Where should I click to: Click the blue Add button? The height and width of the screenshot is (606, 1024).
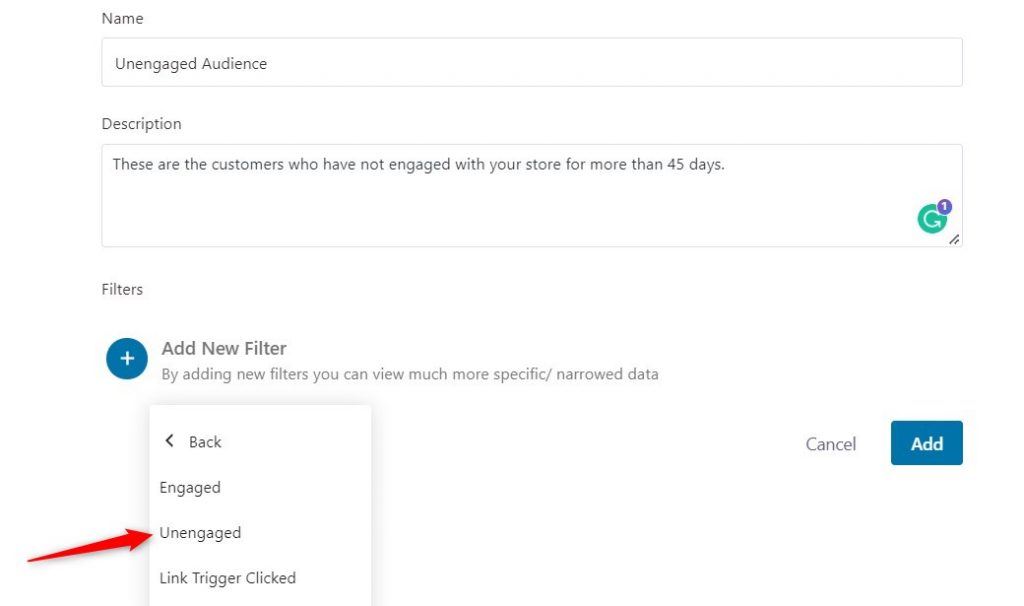[926, 443]
